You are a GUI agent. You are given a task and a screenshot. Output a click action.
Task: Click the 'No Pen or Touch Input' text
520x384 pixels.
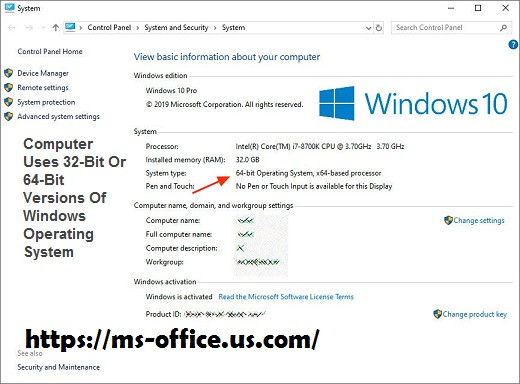tap(314, 186)
